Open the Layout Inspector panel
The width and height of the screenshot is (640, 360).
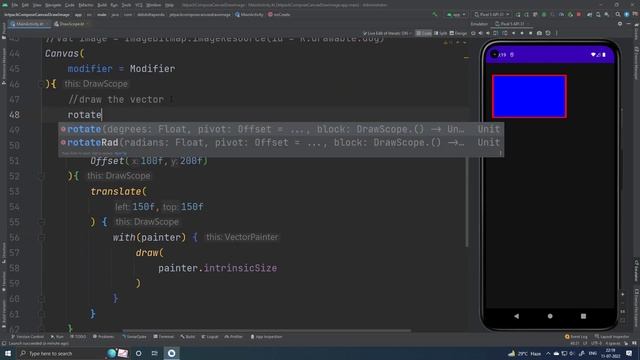click(x=612, y=337)
